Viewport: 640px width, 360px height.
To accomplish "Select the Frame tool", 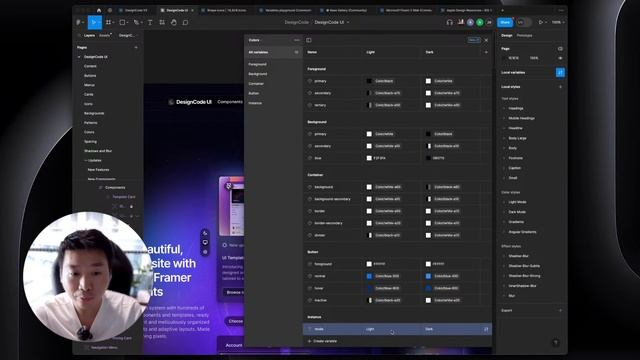I will pos(108,22).
